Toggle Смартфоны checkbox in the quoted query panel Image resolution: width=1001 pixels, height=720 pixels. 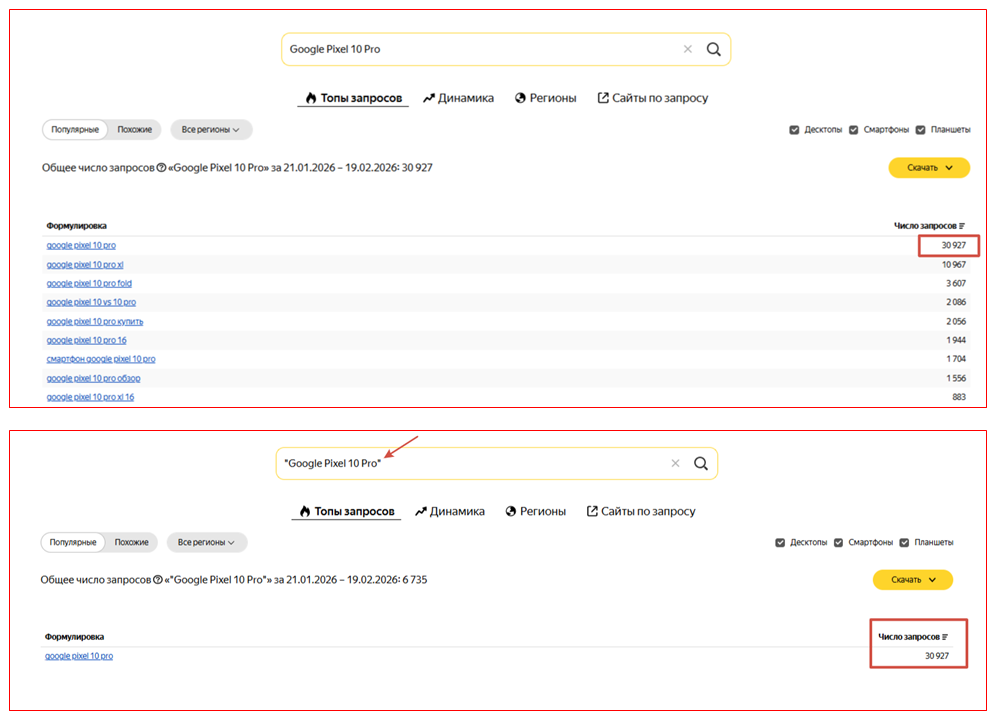[x=839, y=542]
